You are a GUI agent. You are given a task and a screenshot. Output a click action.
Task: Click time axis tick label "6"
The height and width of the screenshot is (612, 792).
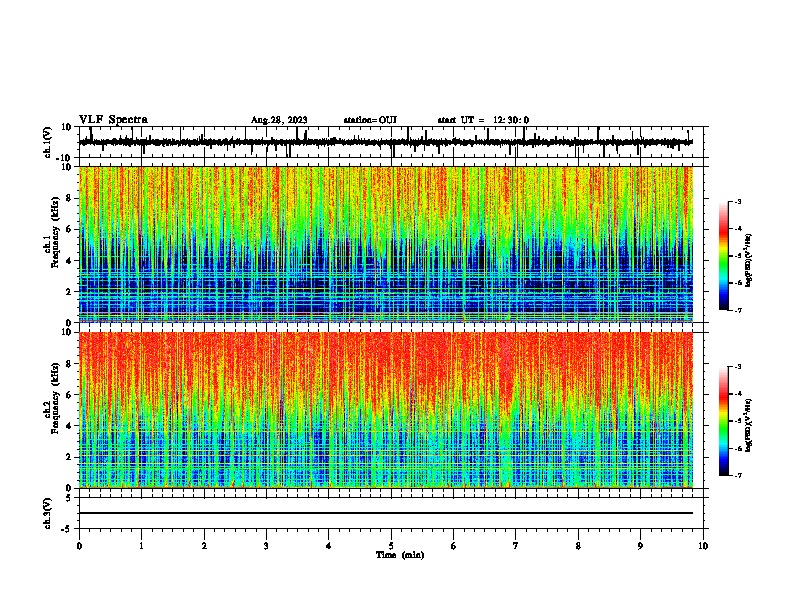pos(454,546)
